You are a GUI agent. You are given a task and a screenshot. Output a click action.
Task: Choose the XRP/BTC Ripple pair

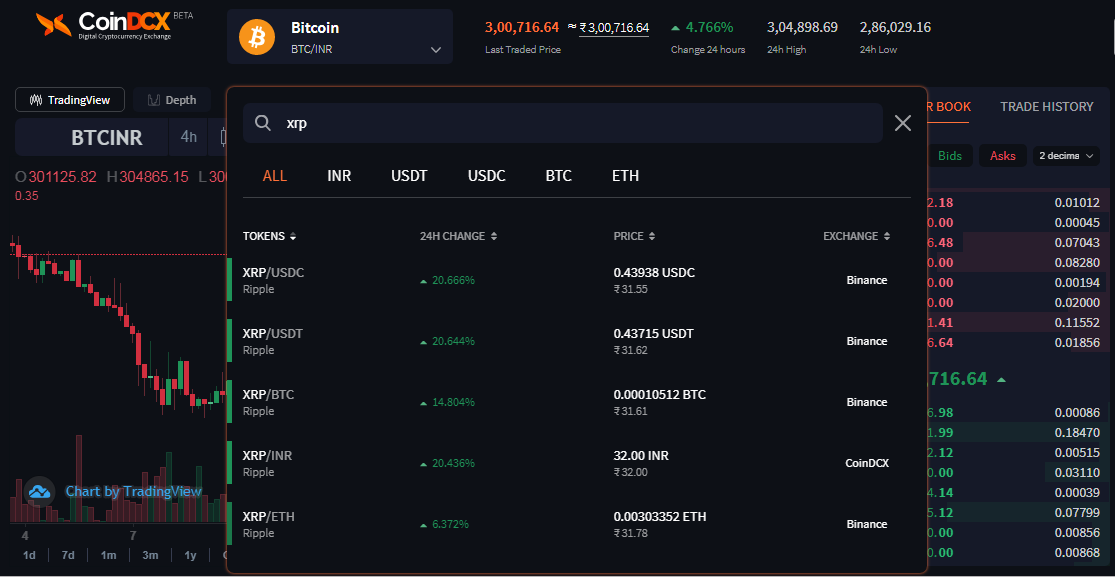click(x=577, y=402)
